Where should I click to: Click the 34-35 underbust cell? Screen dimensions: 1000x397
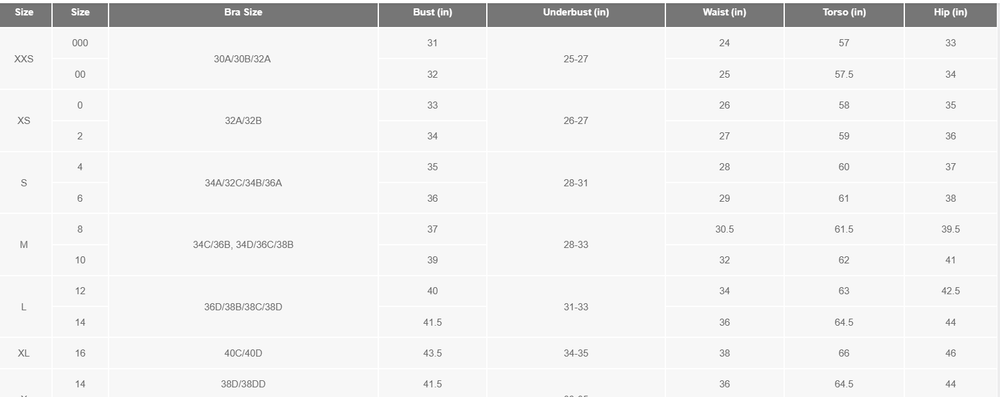click(x=576, y=353)
